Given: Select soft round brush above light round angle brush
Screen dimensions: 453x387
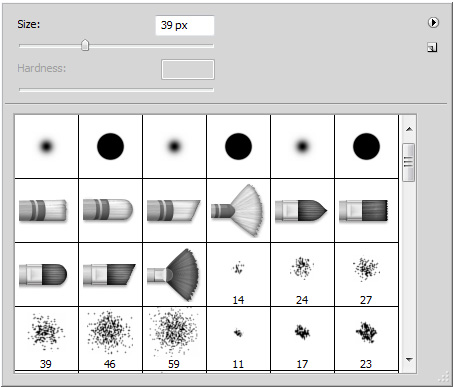Looking at the screenshot, I should point(174,147).
